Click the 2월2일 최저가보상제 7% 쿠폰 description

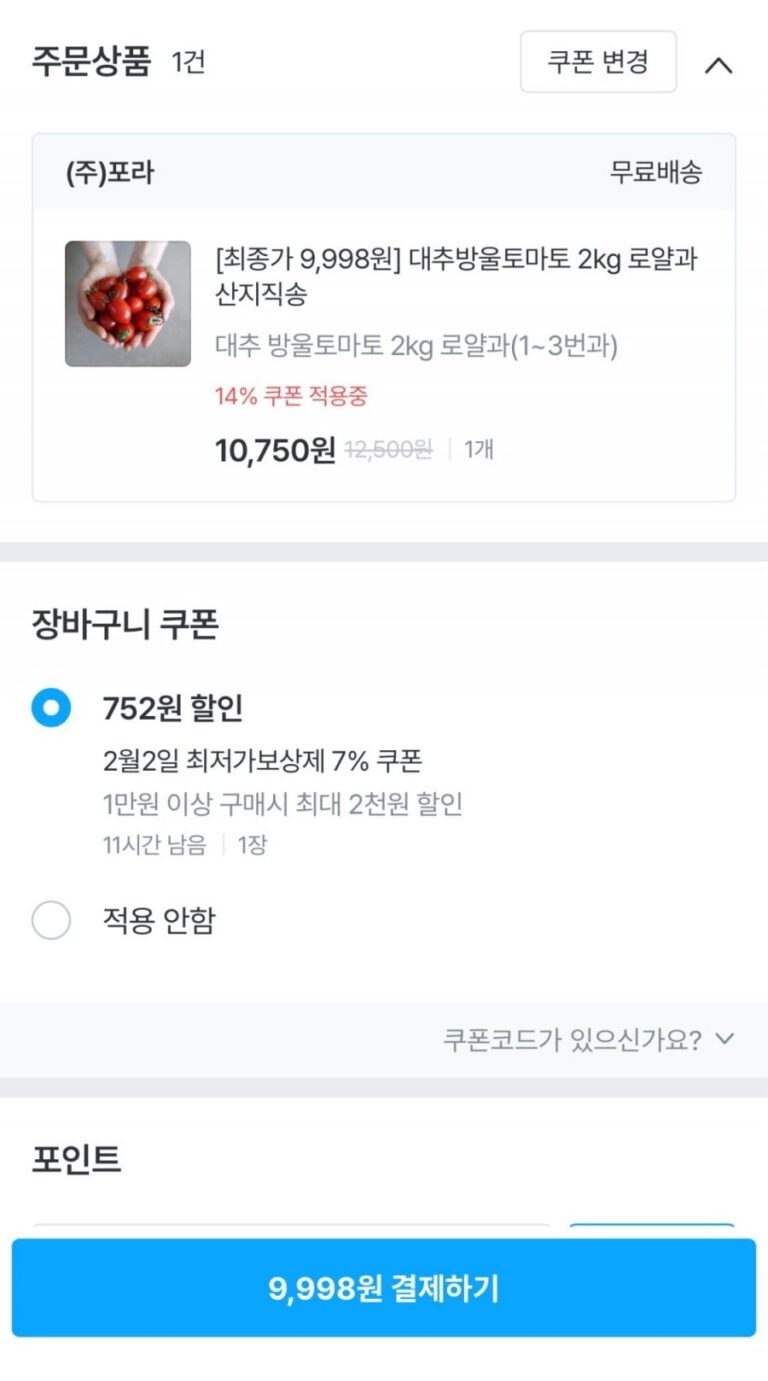tap(262, 761)
